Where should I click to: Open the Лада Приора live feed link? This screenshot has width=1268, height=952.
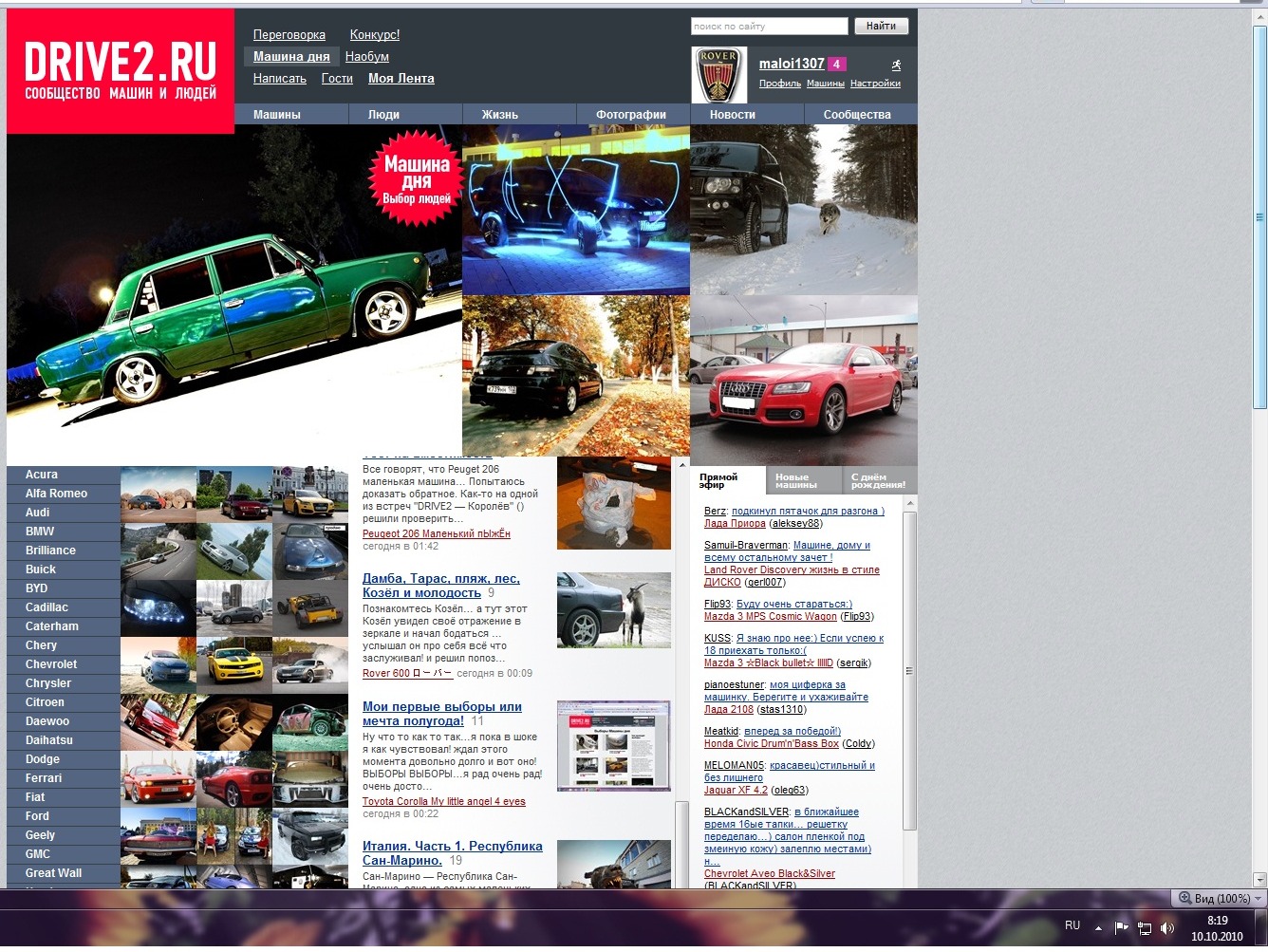coord(735,523)
